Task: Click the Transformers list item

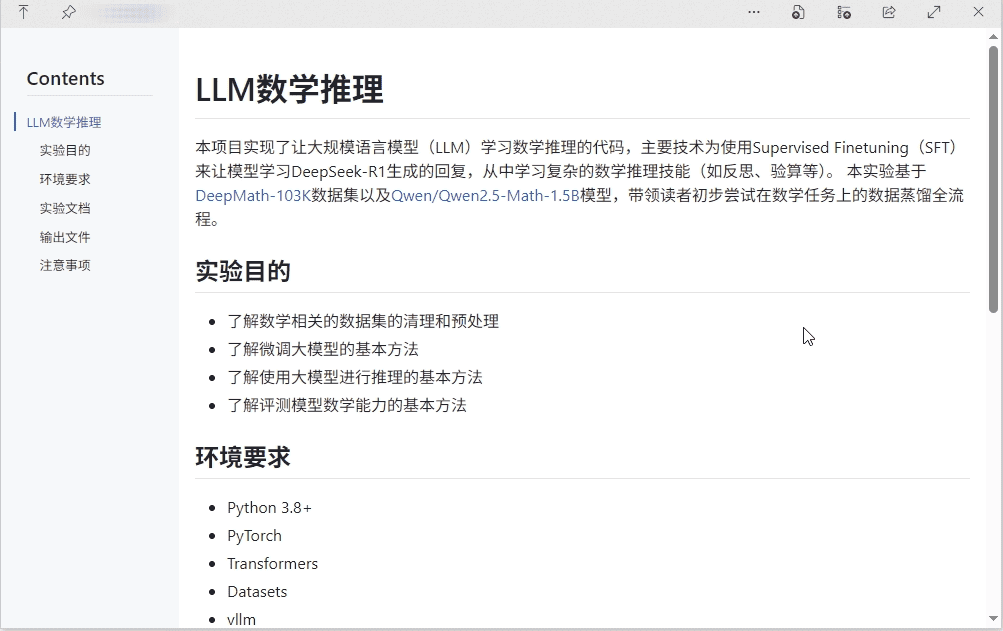Action: (x=272, y=564)
